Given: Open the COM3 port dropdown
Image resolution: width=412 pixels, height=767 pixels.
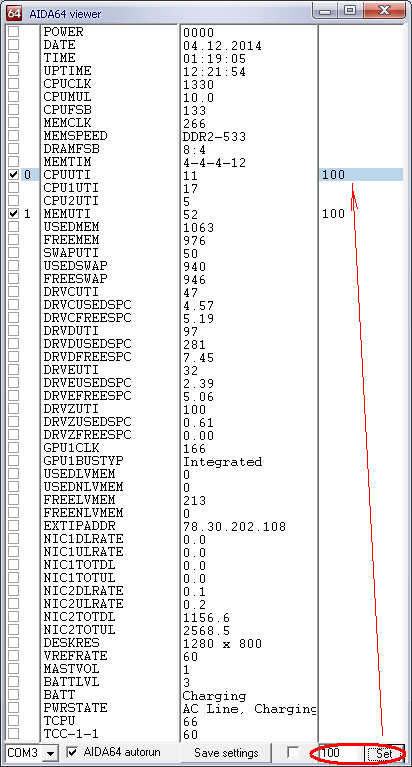Looking at the screenshot, I should click(50, 753).
